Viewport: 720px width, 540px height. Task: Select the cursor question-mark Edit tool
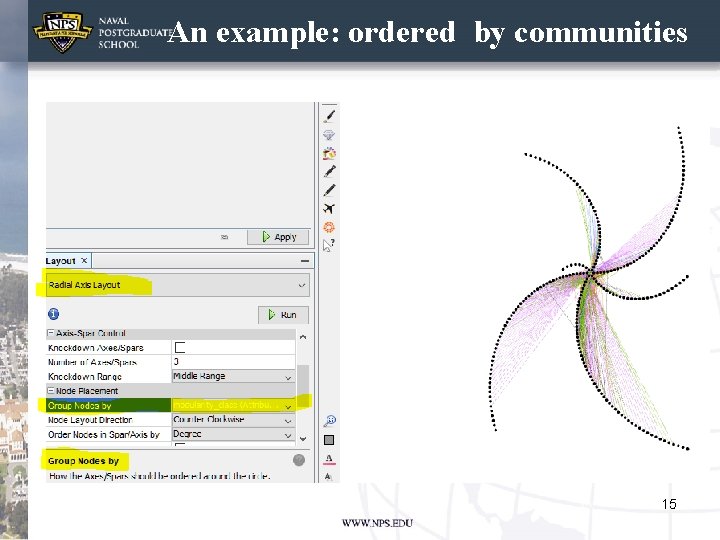[329, 245]
